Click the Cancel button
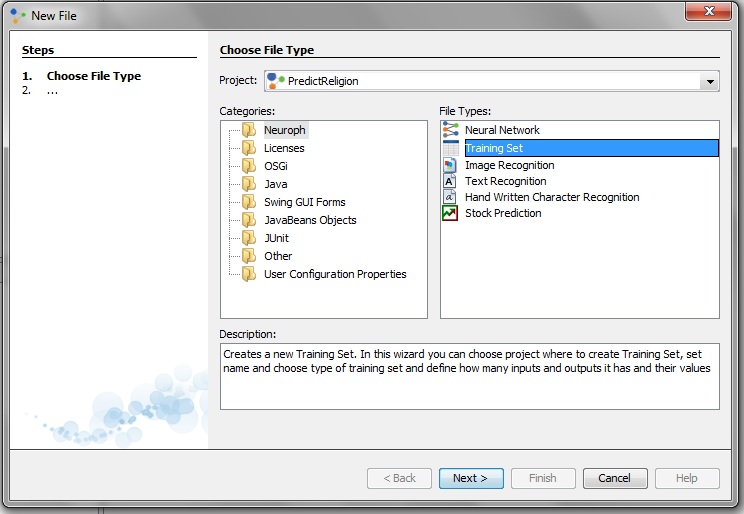Screen dimensions: 744x514 [615, 478]
